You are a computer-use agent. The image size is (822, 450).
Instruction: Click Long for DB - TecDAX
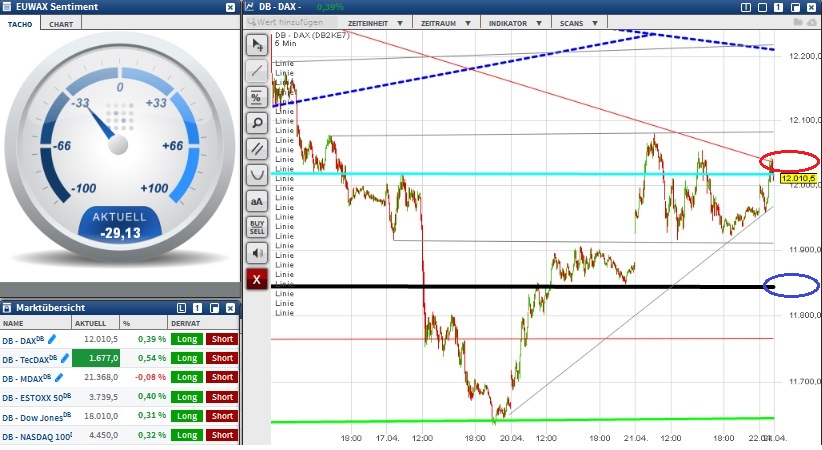click(x=187, y=358)
